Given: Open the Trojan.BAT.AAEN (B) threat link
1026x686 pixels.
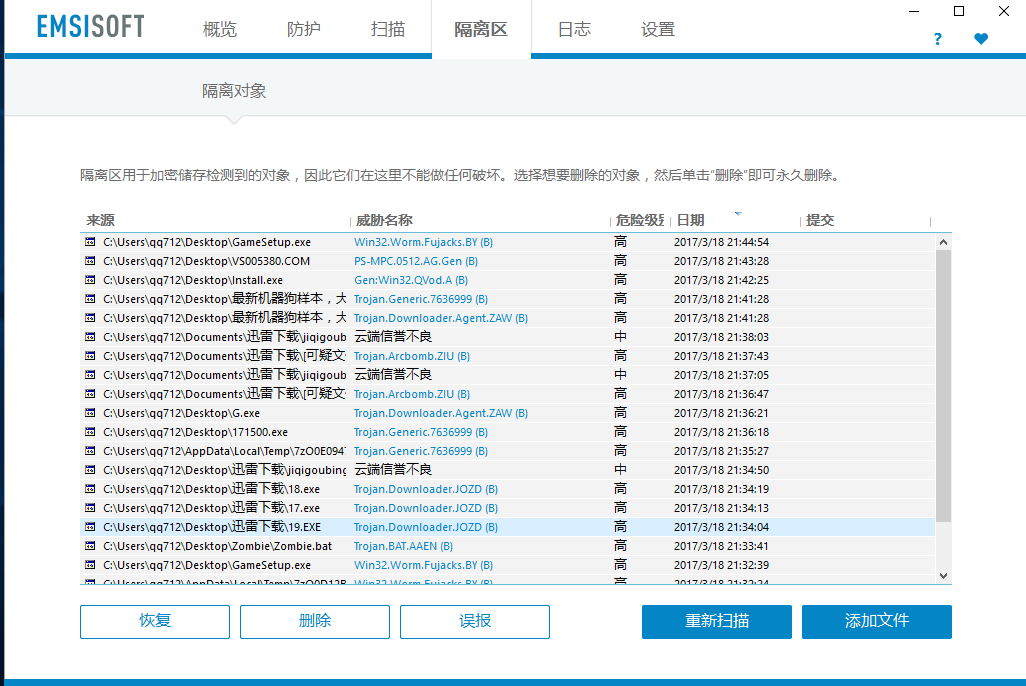Looking at the screenshot, I should 403,546.
